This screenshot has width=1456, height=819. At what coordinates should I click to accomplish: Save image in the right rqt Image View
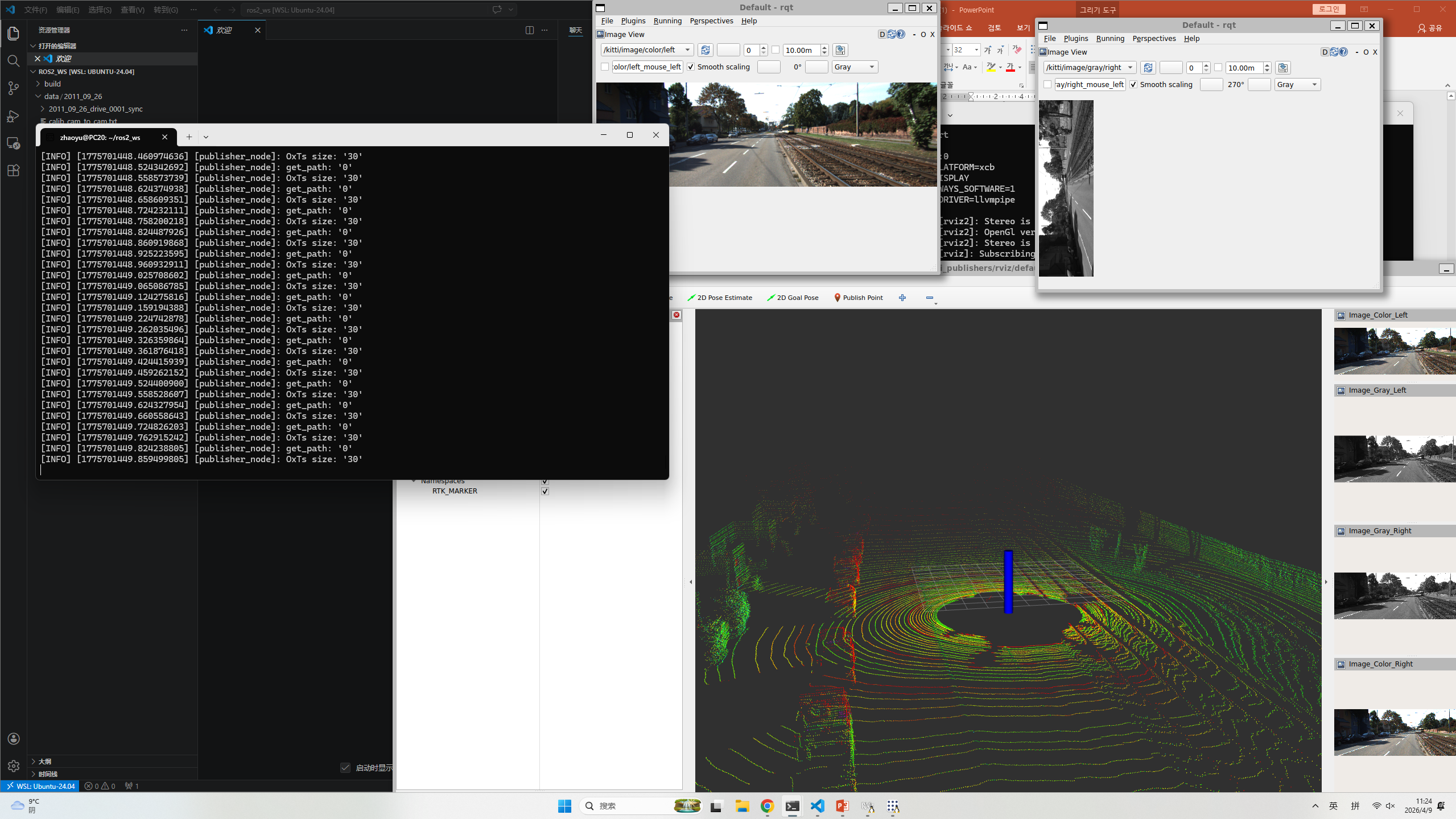[x=1283, y=68]
